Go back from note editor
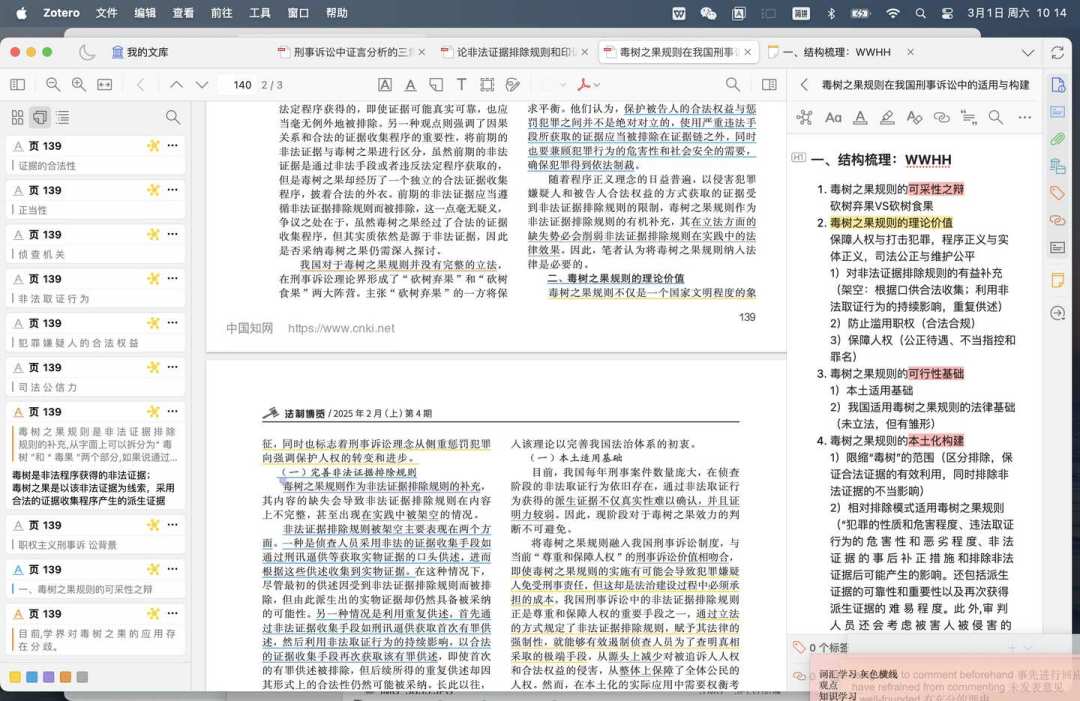Viewport: 1080px width, 701px height. tap(804, 85)
